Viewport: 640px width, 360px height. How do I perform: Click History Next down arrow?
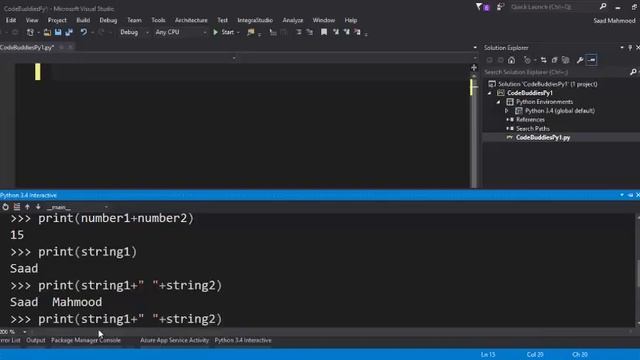(38, 207)
